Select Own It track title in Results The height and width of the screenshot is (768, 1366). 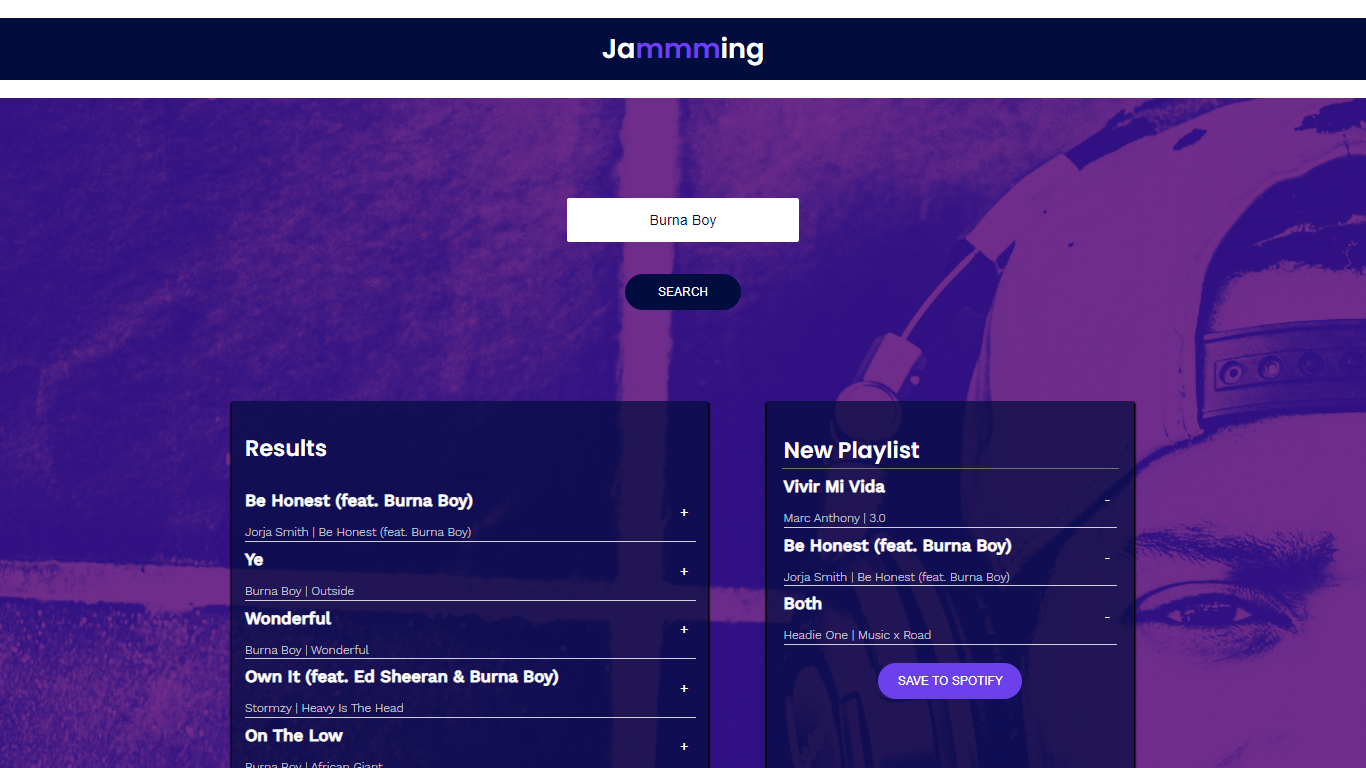coord(402,677)
